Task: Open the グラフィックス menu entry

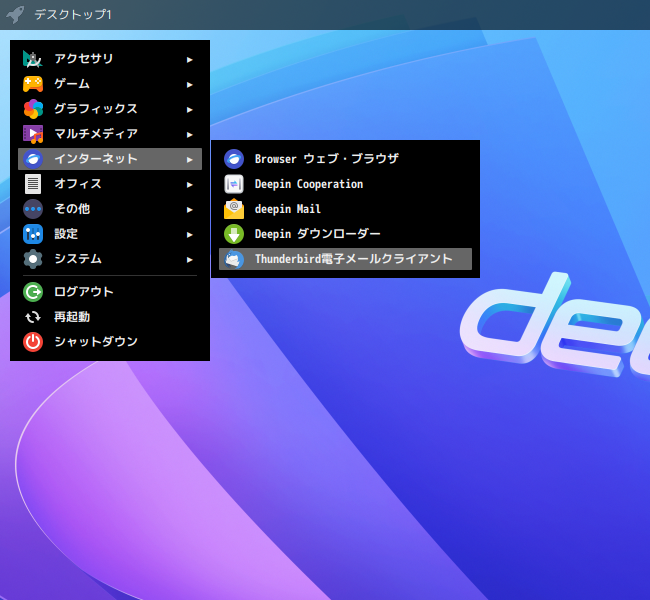Action: pyautogui.click(x=110, y=109)
